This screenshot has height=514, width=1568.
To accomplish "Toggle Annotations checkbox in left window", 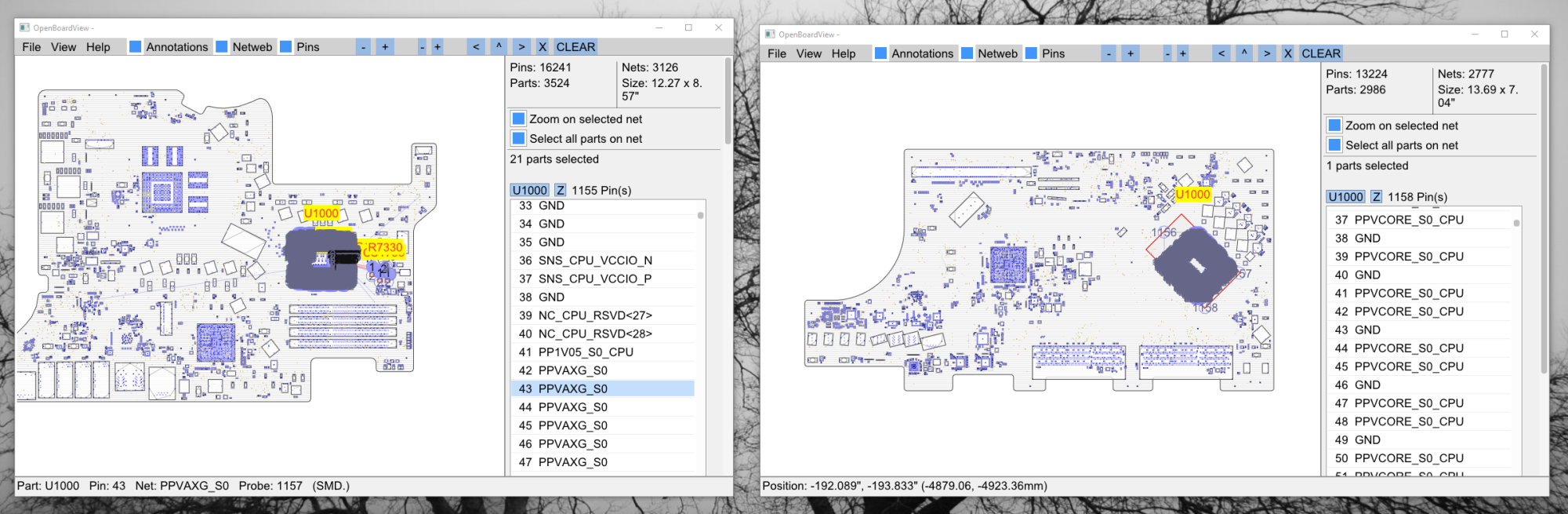I will tap(136, 47).
